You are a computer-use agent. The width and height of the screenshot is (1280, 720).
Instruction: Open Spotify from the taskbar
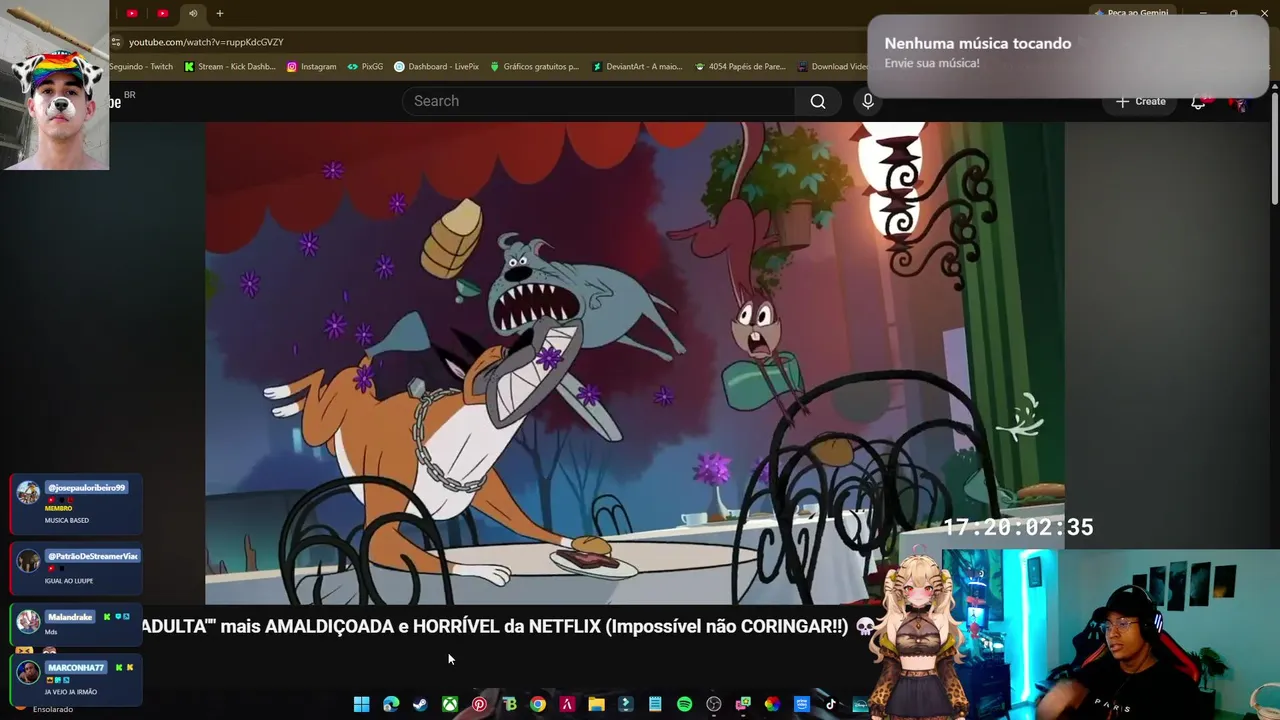684,704
